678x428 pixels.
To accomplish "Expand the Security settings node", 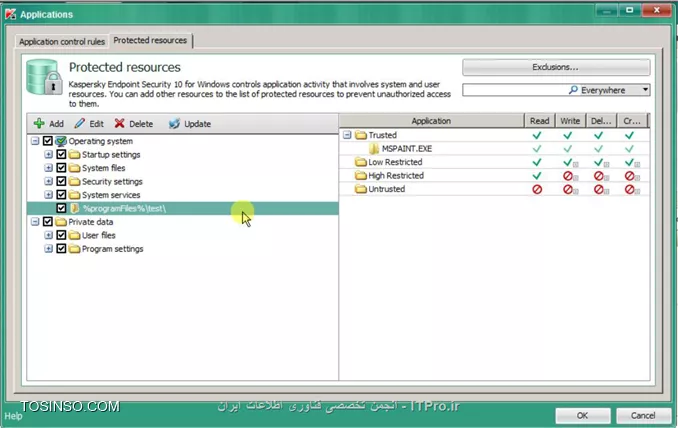I will click(48, 181).
